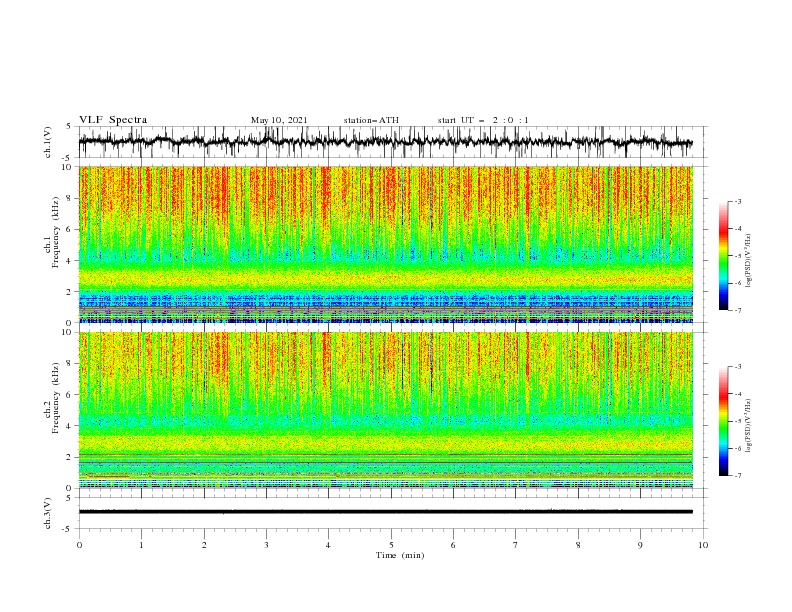
Task: Select the "ch.1 Frequency (kHz)" axis label
Action: tap(52, 231)
